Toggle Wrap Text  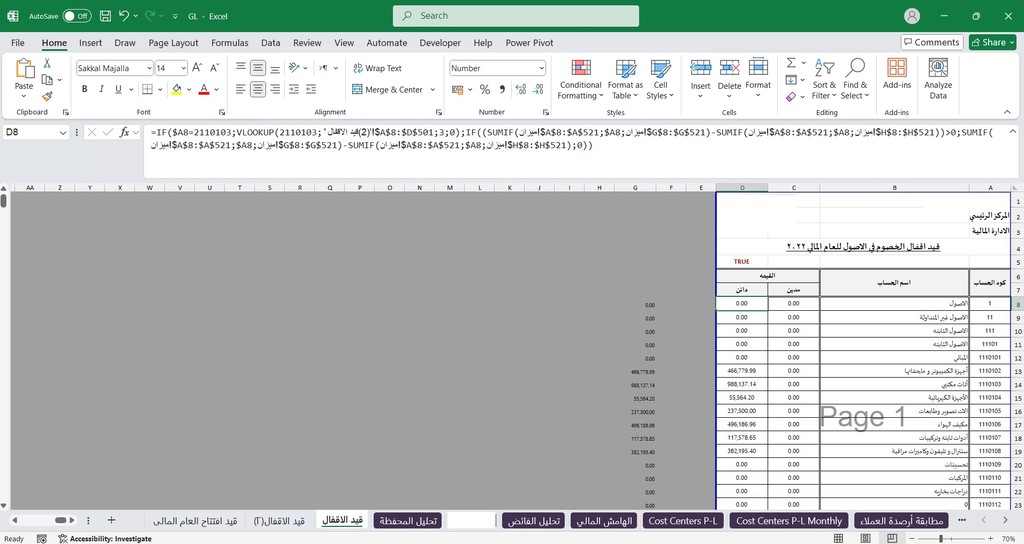tap(377, 68)
